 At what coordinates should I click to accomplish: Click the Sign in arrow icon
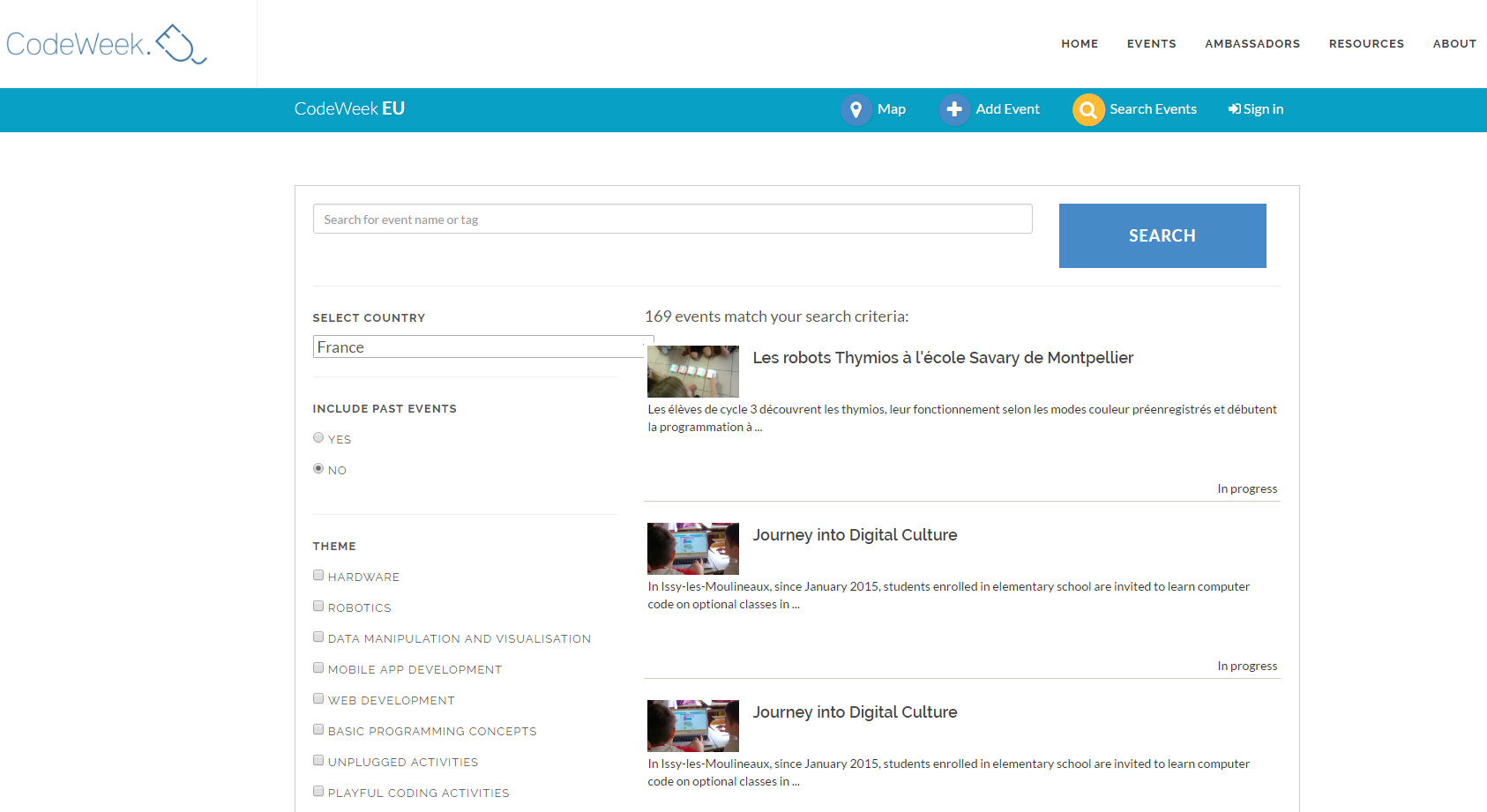tap(1234, 109)
